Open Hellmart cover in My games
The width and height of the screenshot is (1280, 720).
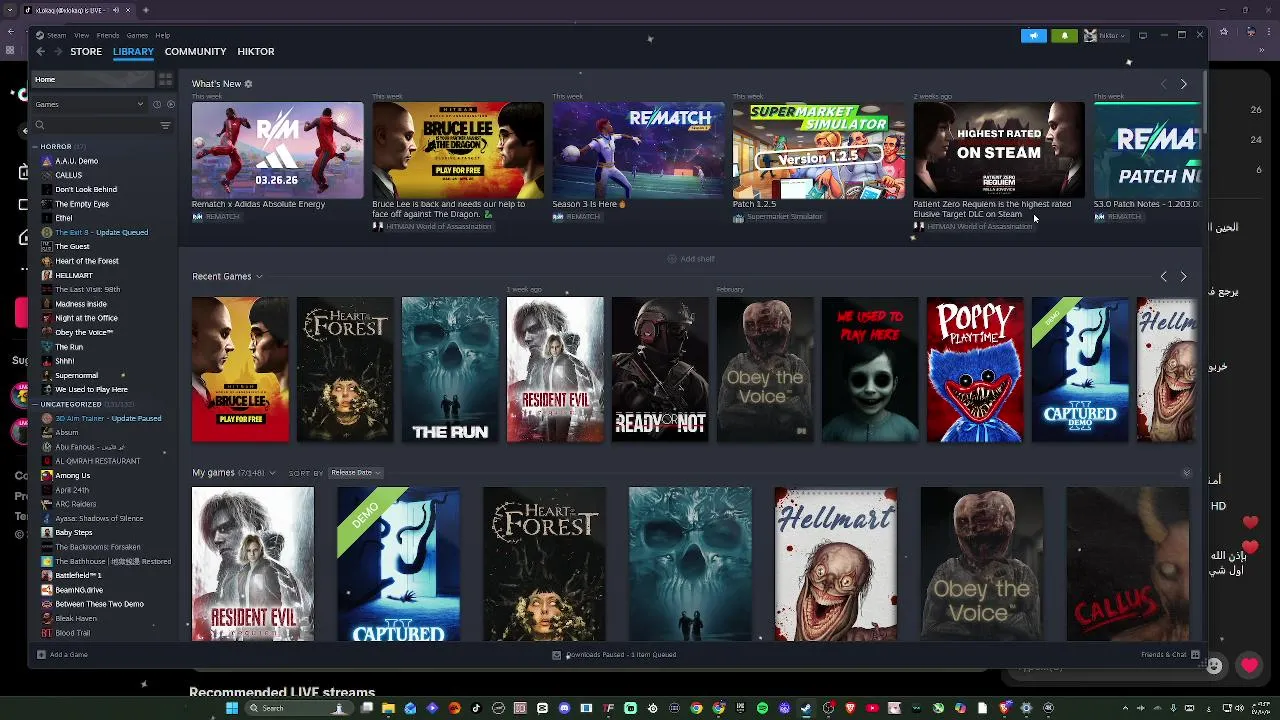tap(836, 564)
